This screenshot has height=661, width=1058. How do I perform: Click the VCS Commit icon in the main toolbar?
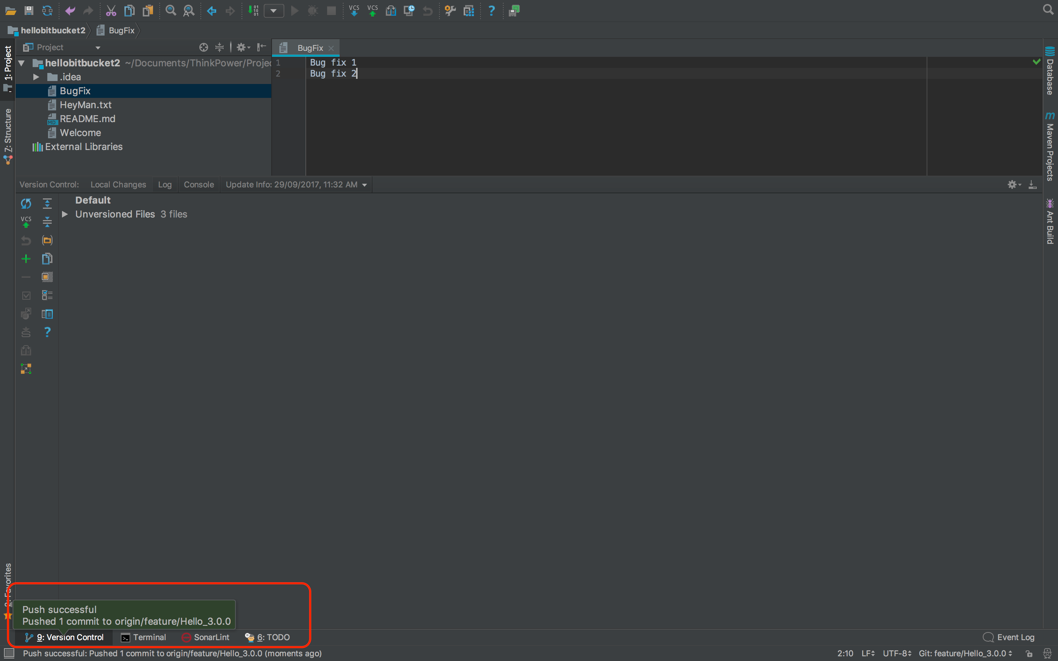(x=372, y=11)
